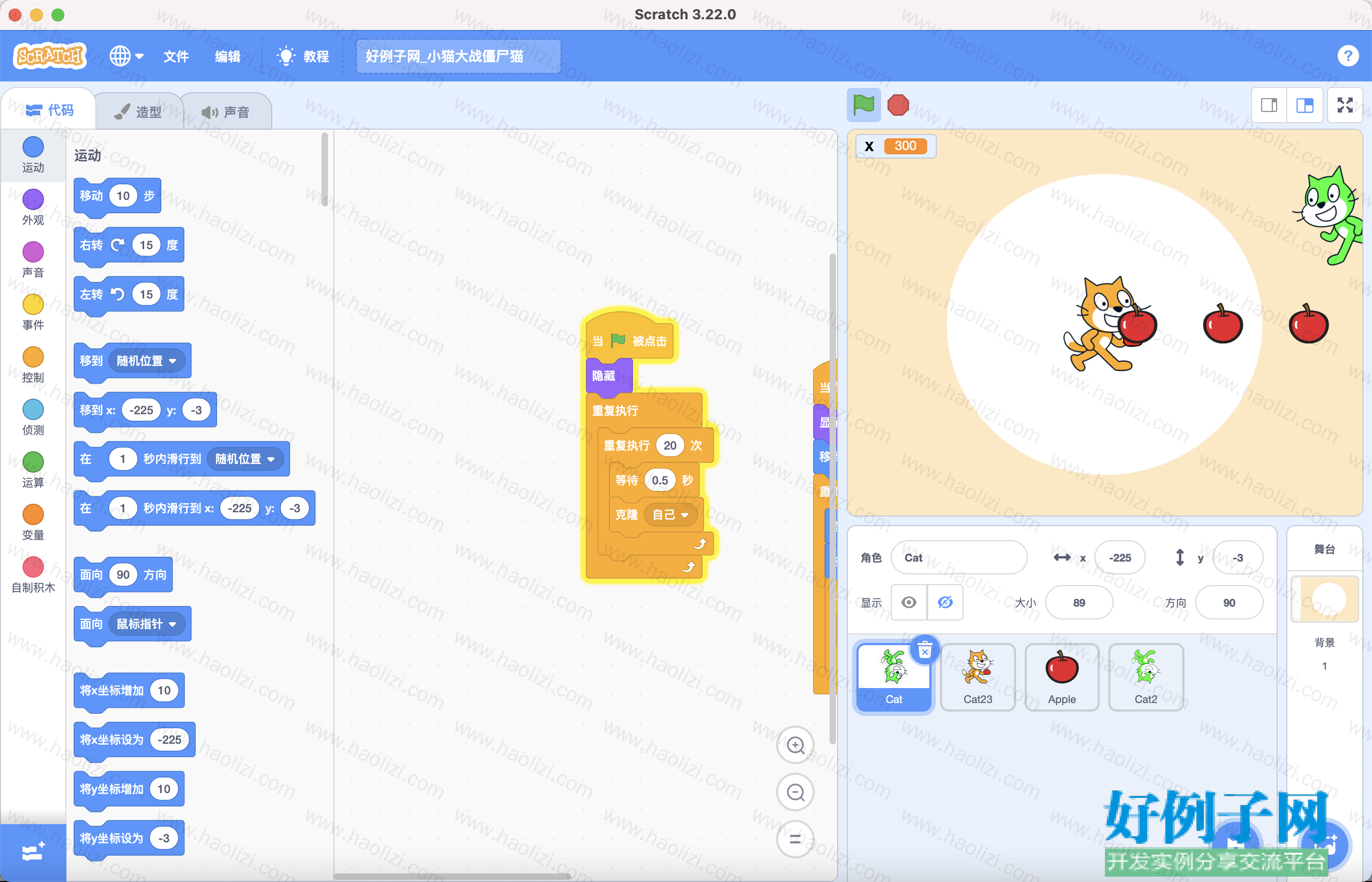Open the add extension button
The height and width of the screenshot is (882, 1372).
click(33, 852)
